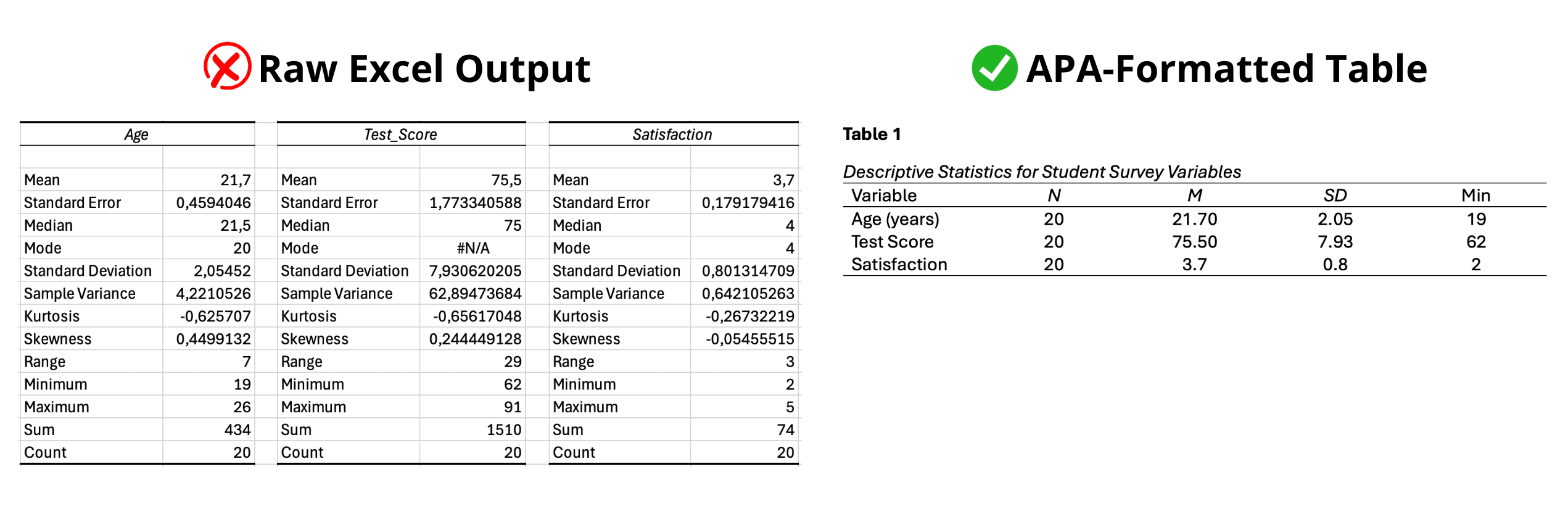Click the italic Descriptive Statistics table title
This screenshot has width=1568, height=511.
pos(1041,172)
